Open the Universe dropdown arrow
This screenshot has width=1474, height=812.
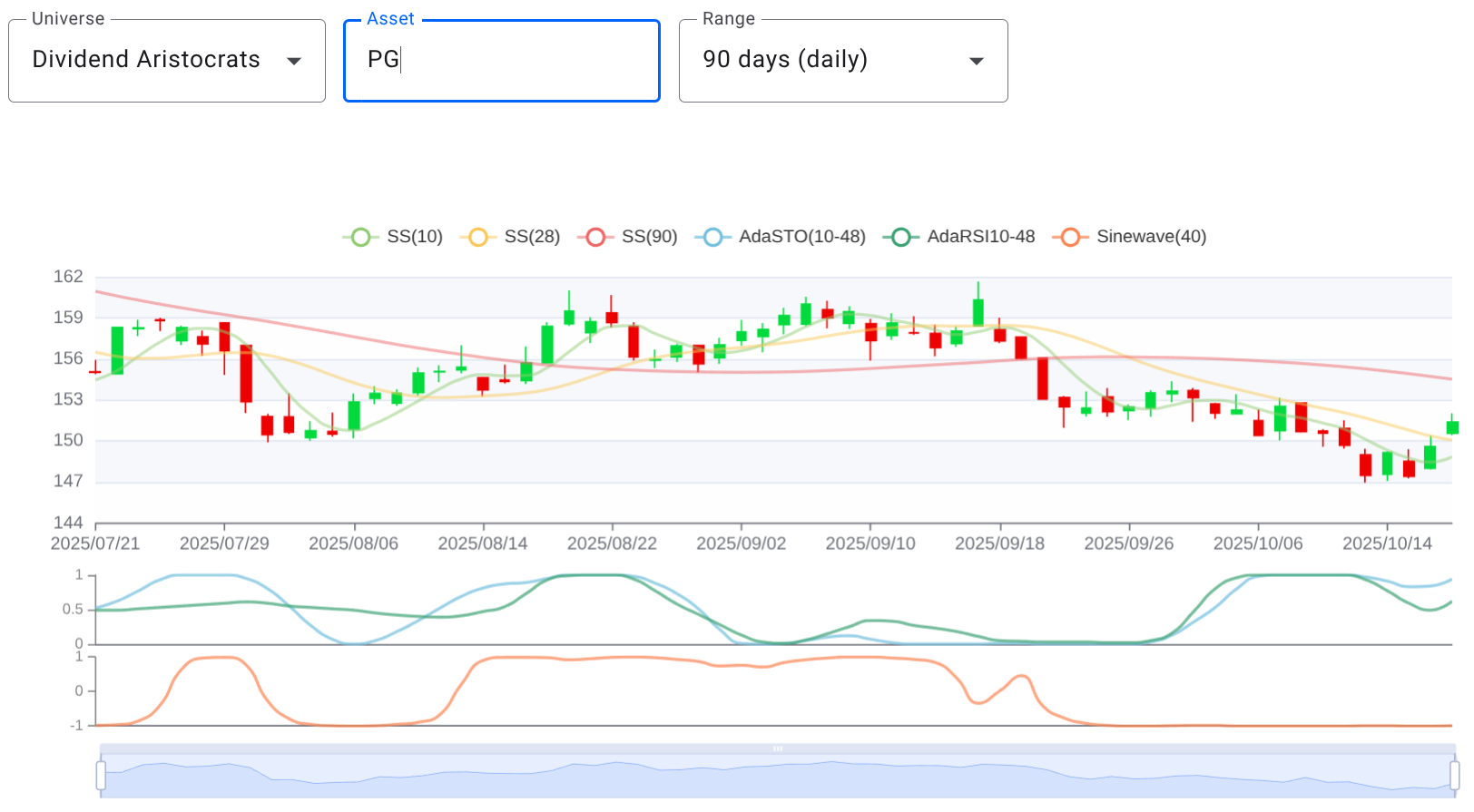[294, 61]
